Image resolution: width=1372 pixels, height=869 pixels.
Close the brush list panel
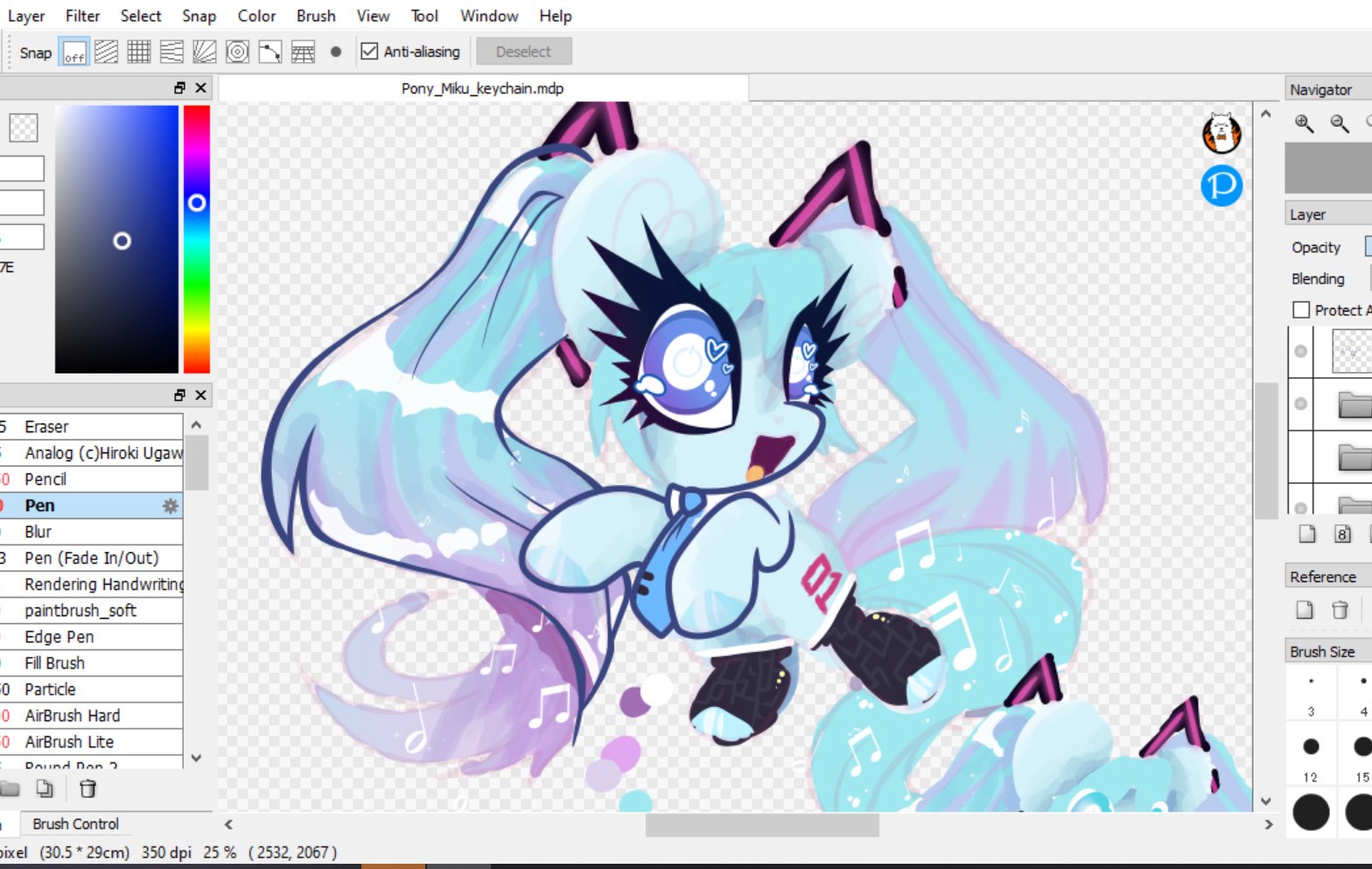click(201, 395)
